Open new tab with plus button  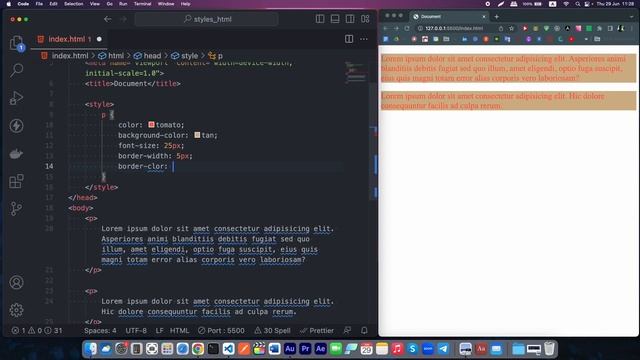point(496,17)
